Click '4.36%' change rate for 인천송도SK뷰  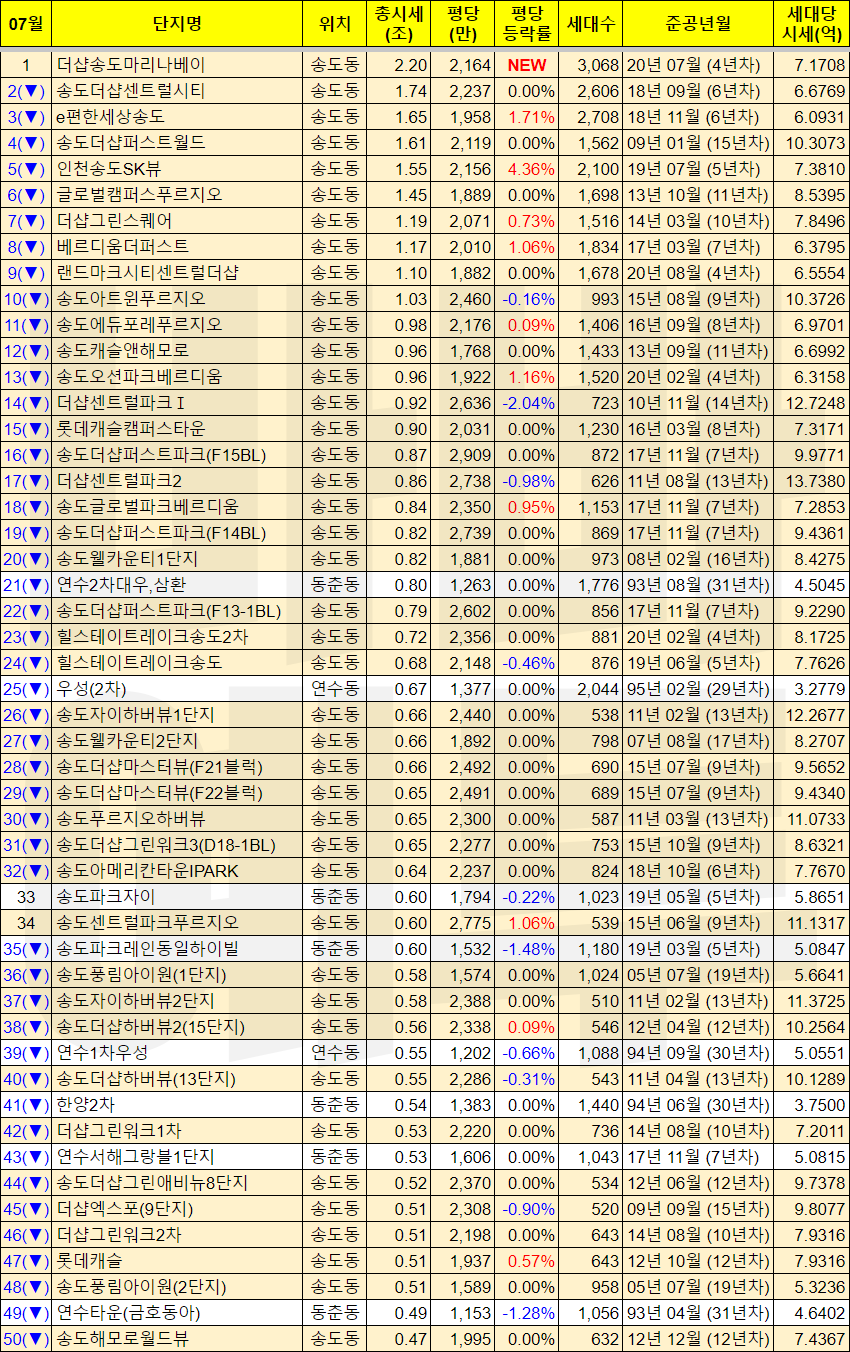pyautogui.click(x=531, y=169)
